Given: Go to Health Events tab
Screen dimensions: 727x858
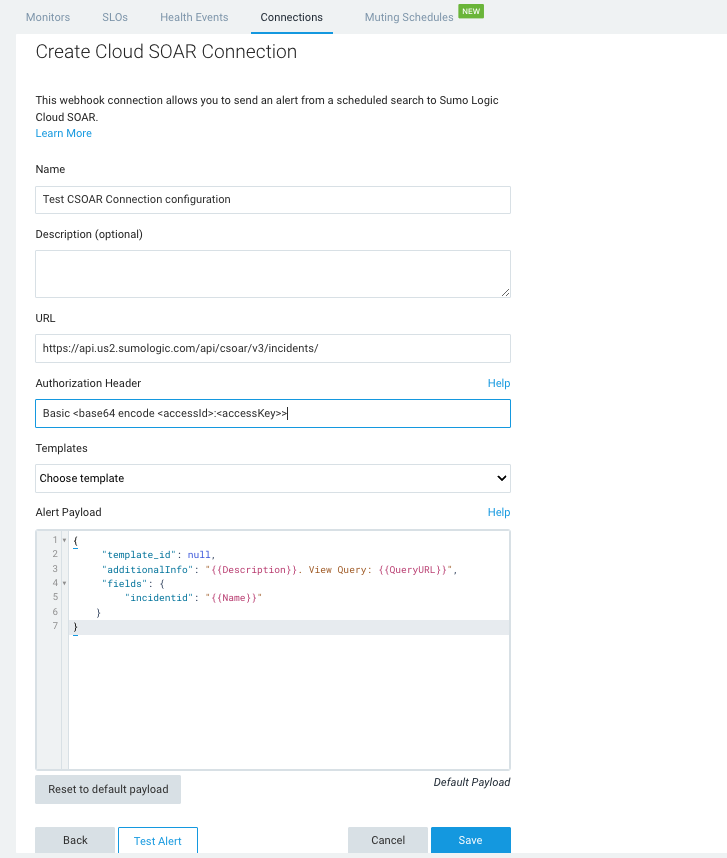Looking at the screenshot, I should [194, 17].
